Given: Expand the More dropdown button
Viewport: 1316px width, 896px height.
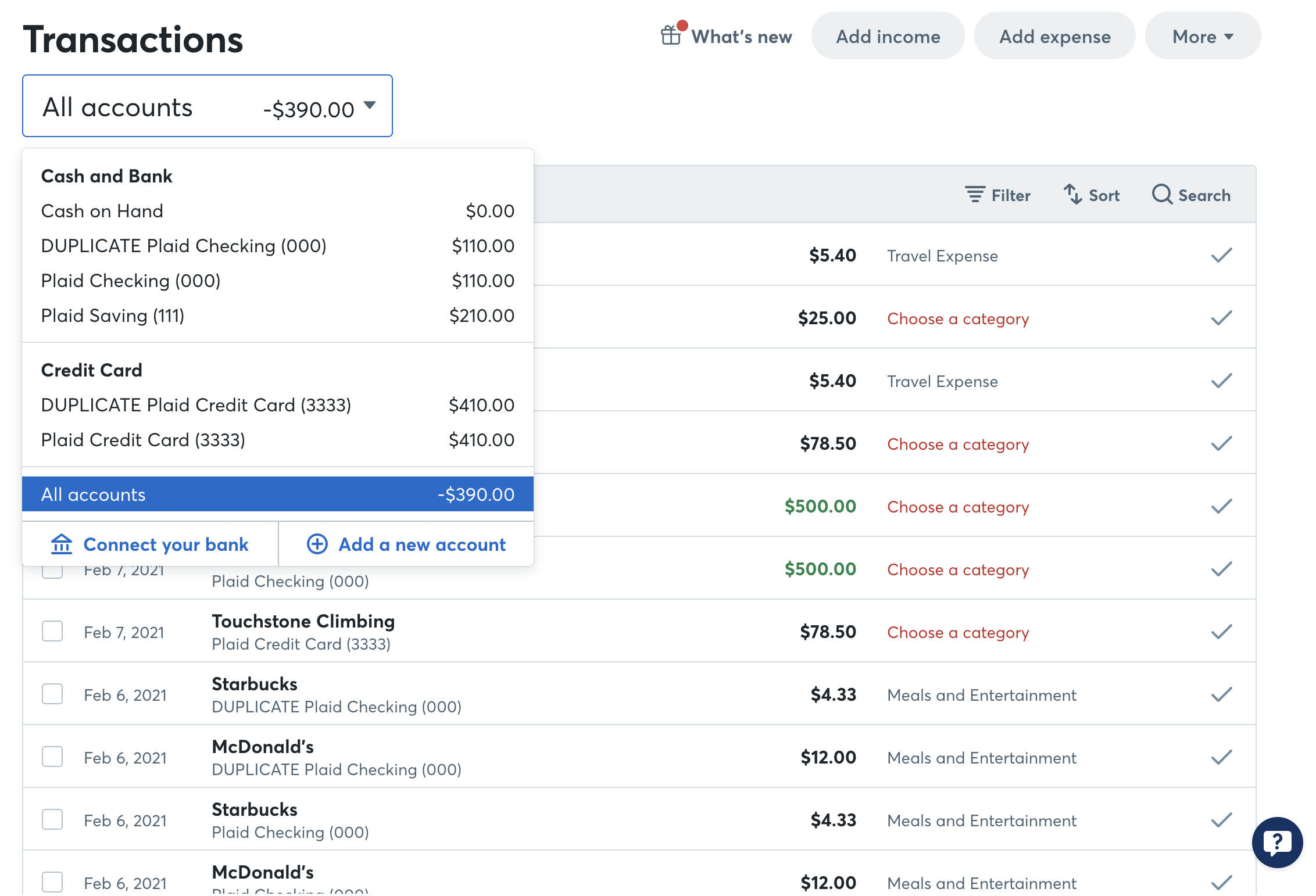Looking at the screenshot, I should click(1202, 37).
